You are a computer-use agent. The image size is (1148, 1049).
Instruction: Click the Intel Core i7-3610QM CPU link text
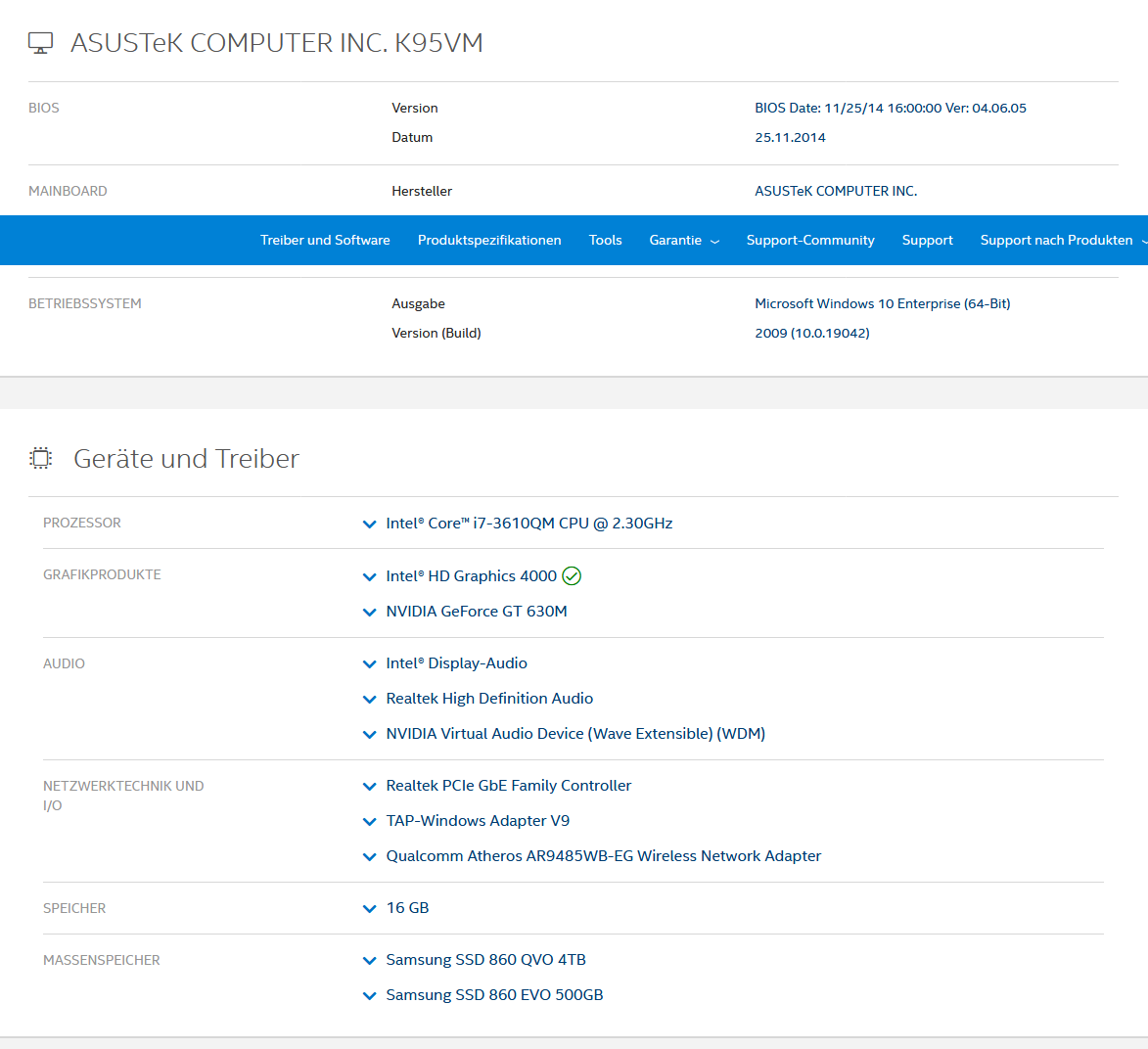click(x=528, y=524)
